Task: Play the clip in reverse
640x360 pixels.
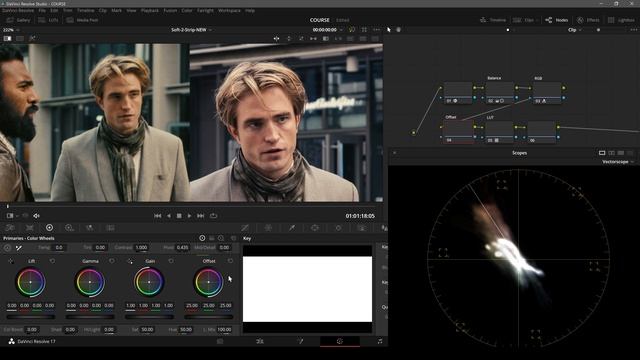Action: [x=169, y=216]
